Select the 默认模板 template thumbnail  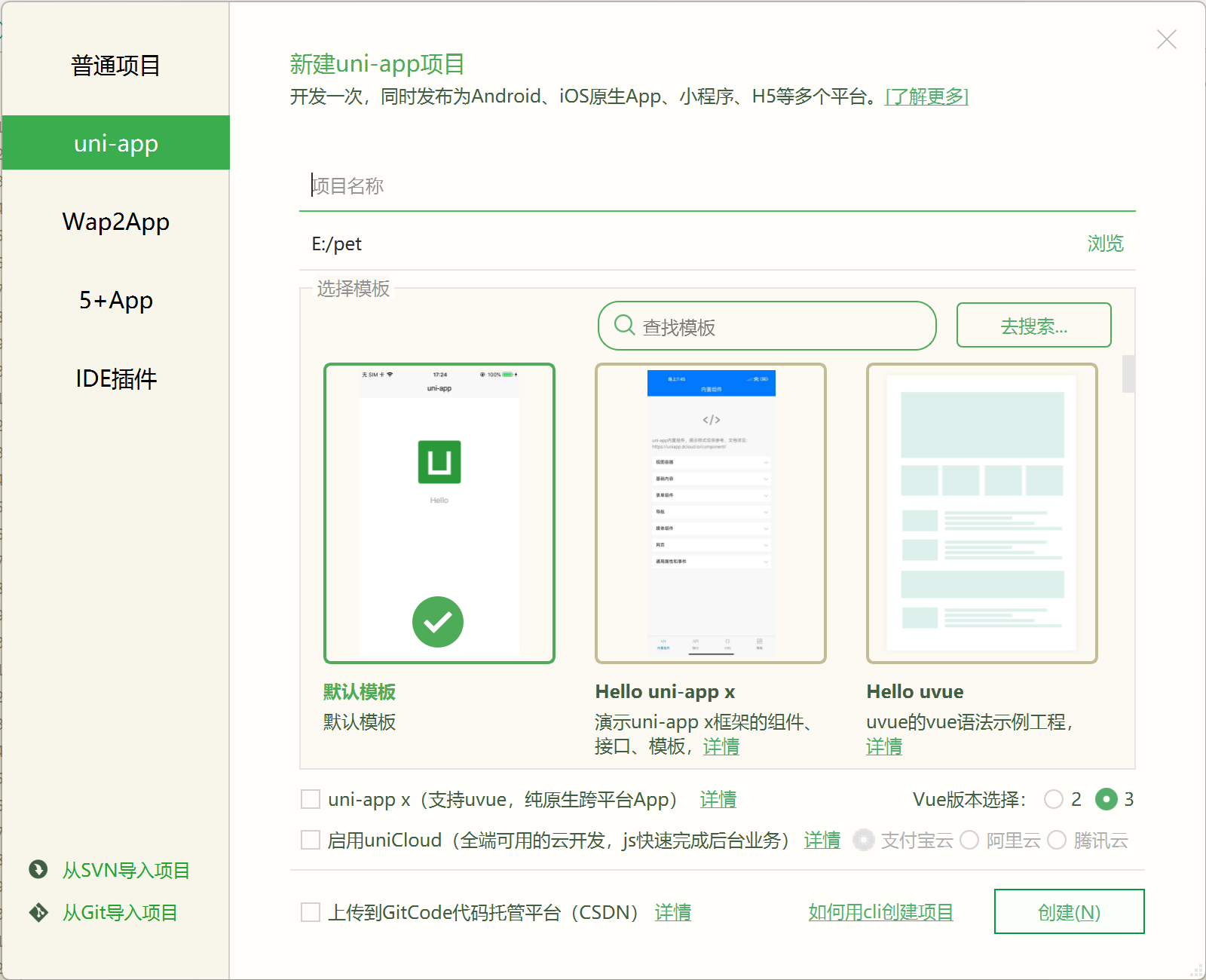click(439, 513)
